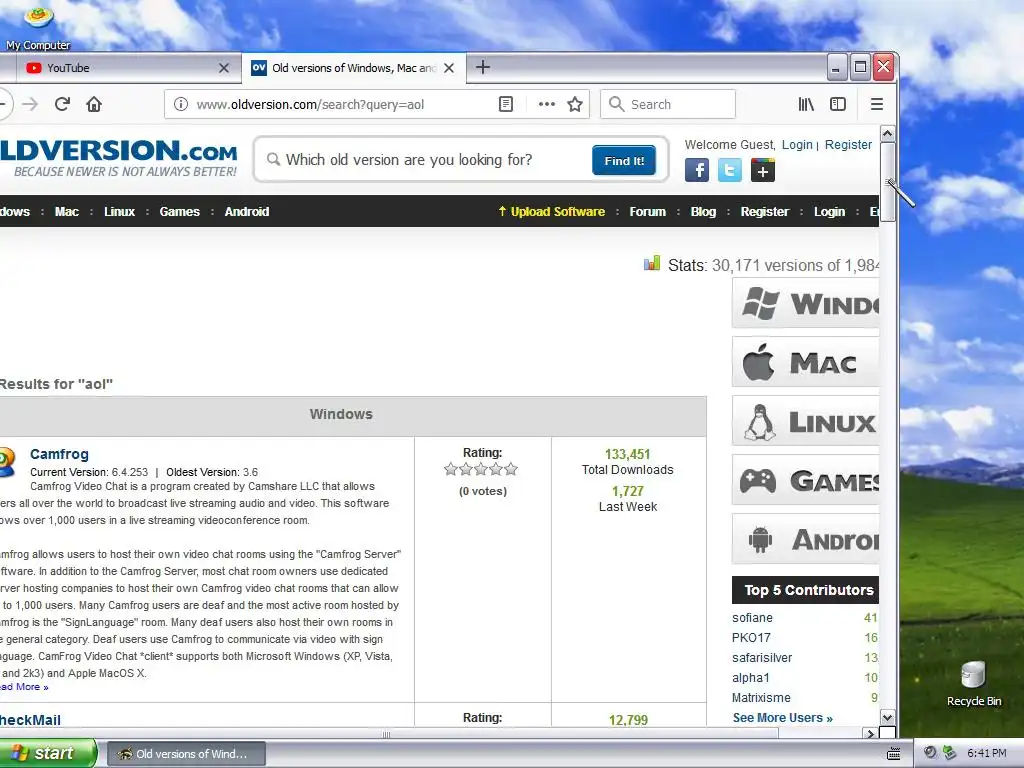Open contributor Matrixisme profile

pos(761,697)
